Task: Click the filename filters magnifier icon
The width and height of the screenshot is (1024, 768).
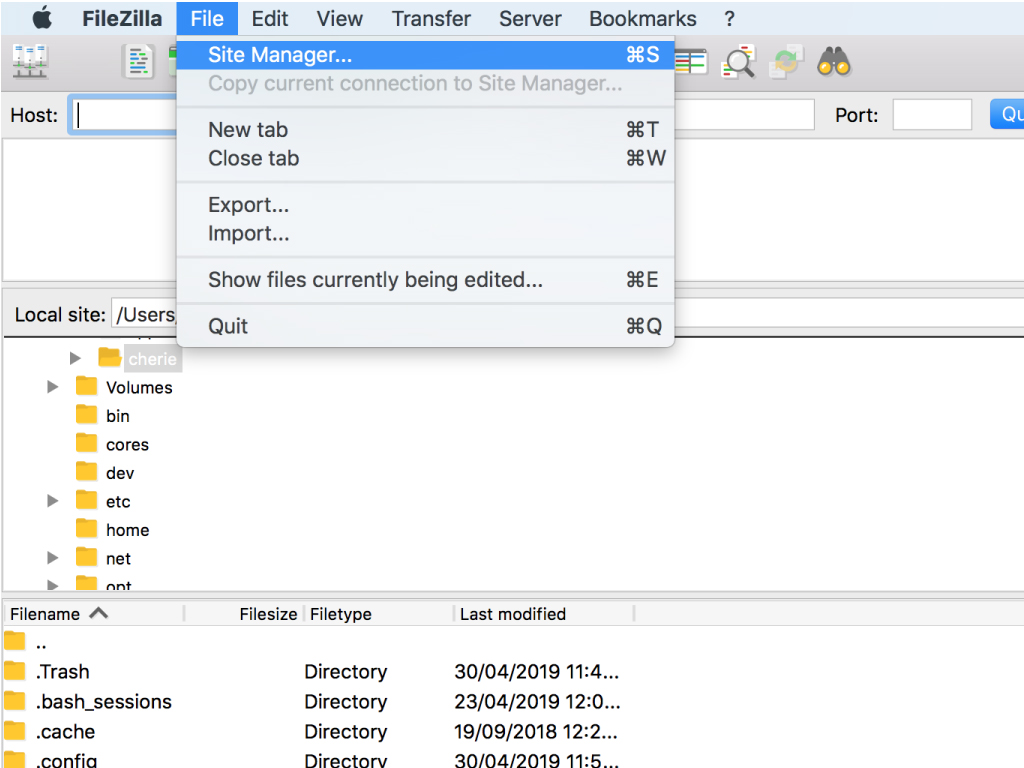Action: [x=739, y=62]
